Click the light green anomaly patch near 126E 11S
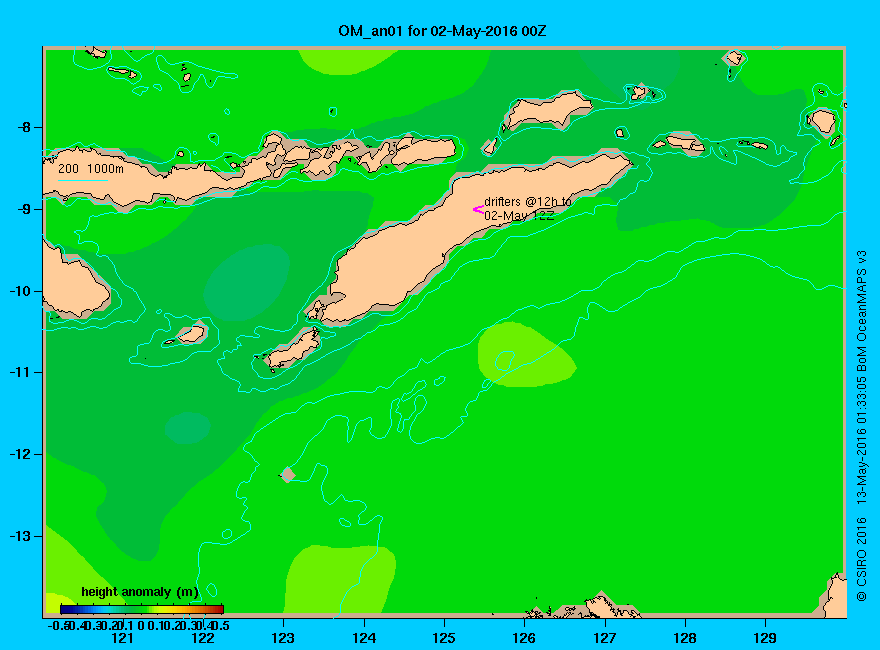The height and width of the screenshot is (650, 880). pos(525,355)
